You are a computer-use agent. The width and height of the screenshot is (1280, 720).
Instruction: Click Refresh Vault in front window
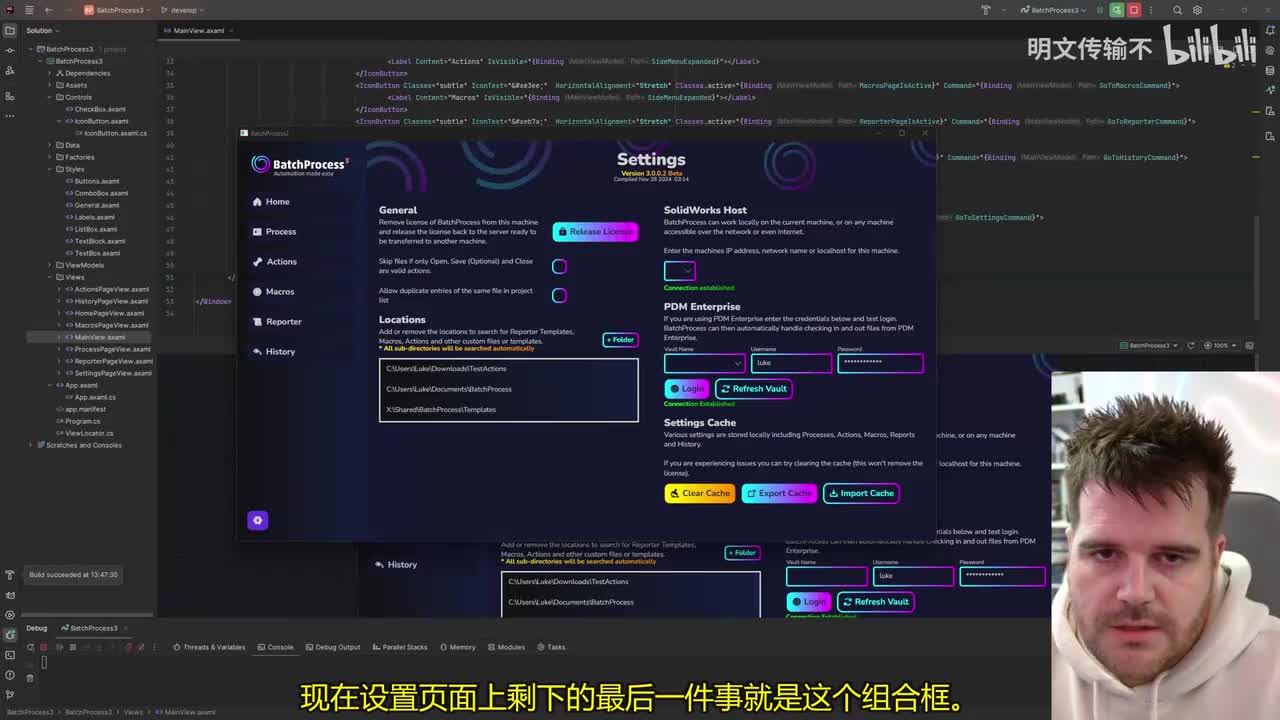[x=754, y=389]
